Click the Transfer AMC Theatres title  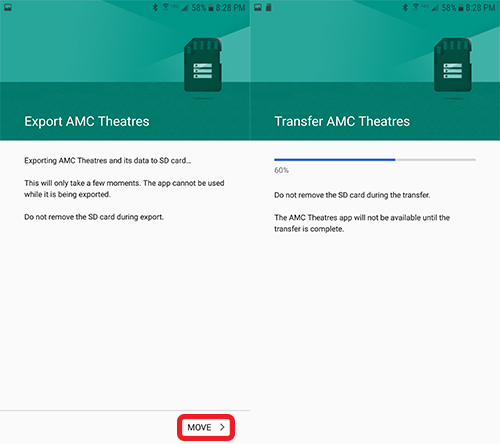pyautogui.click(x=342, y=122)
